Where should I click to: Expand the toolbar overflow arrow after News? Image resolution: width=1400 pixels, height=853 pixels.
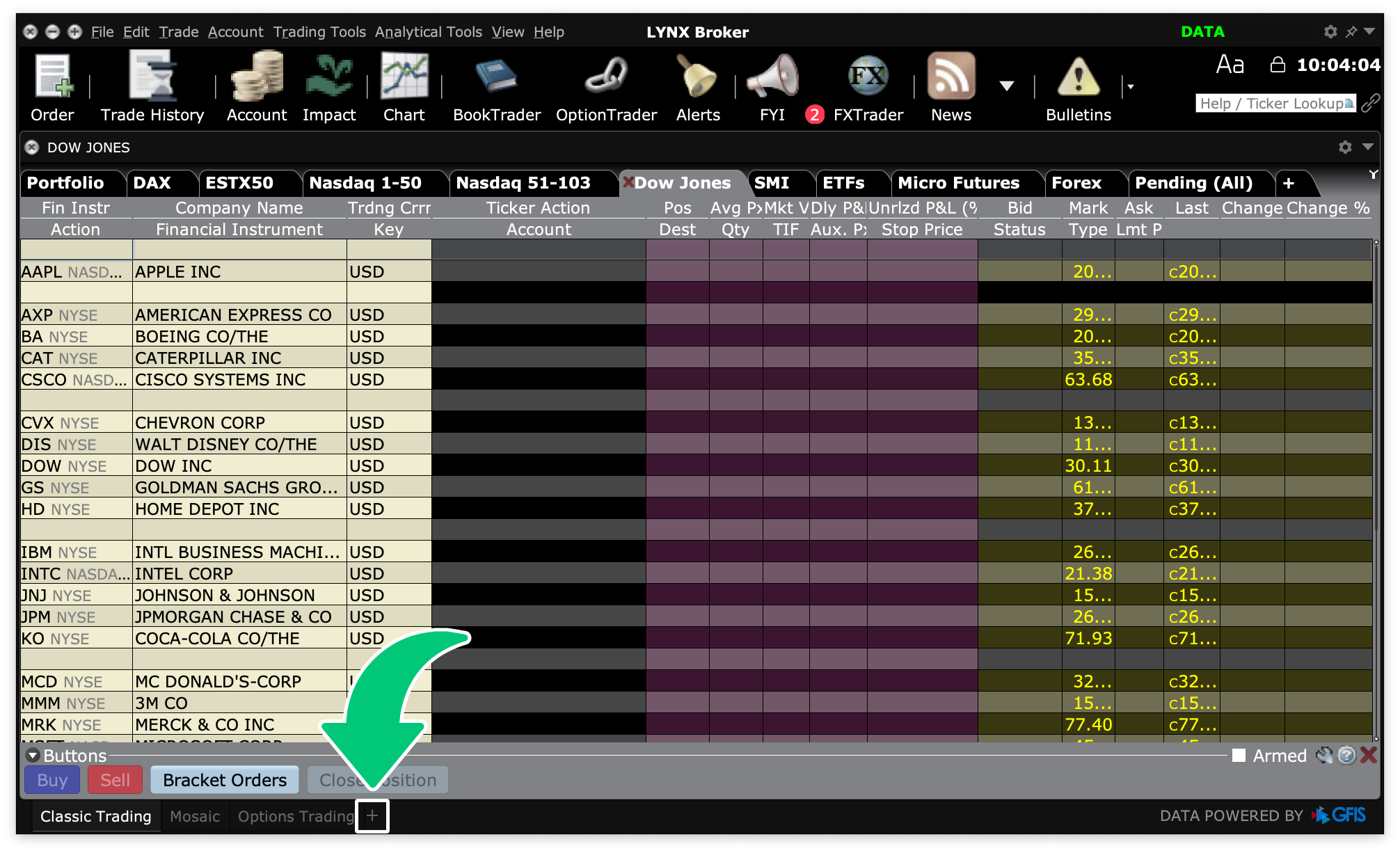(1006, 86)
